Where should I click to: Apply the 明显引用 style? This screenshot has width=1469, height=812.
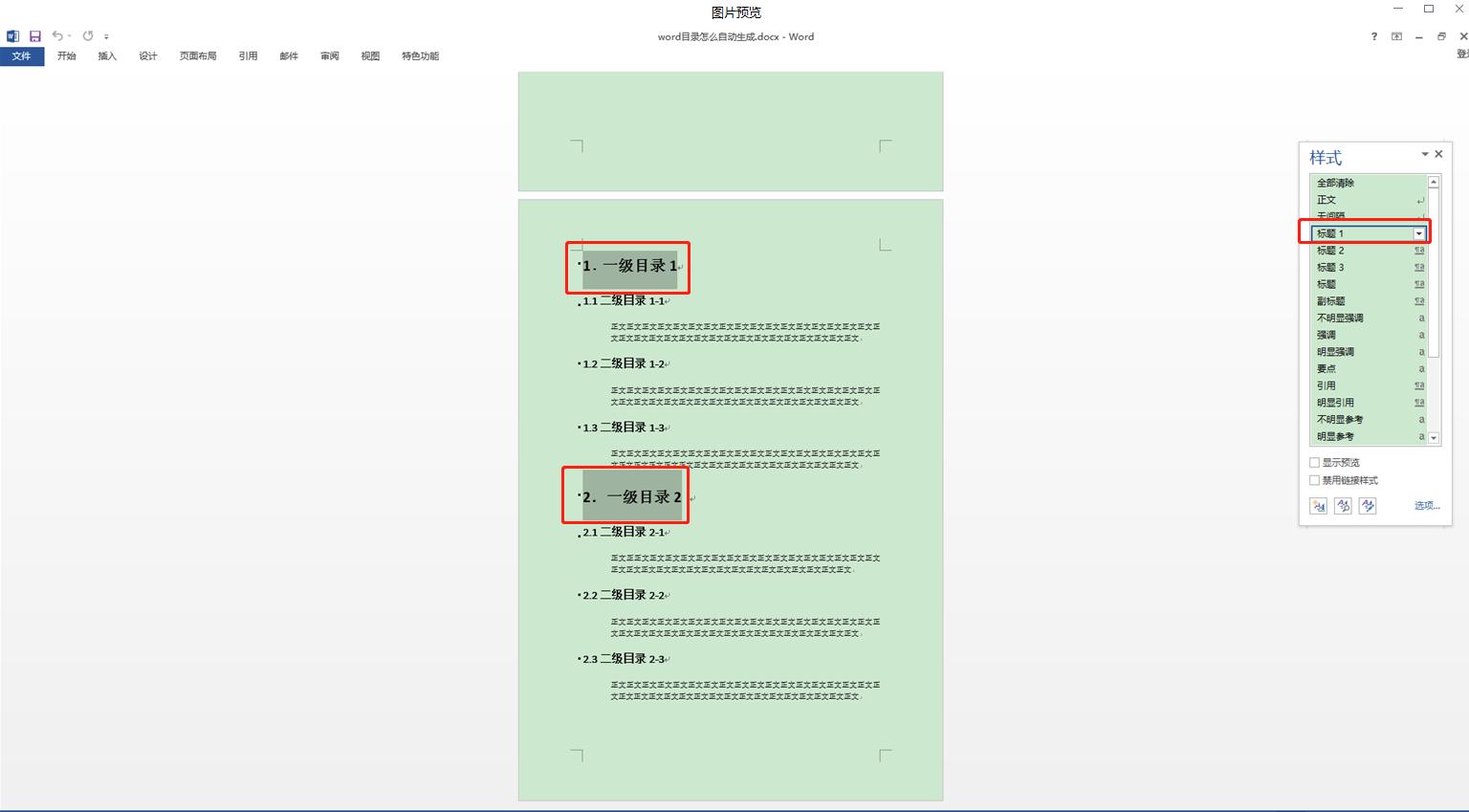pos(1368,403)
